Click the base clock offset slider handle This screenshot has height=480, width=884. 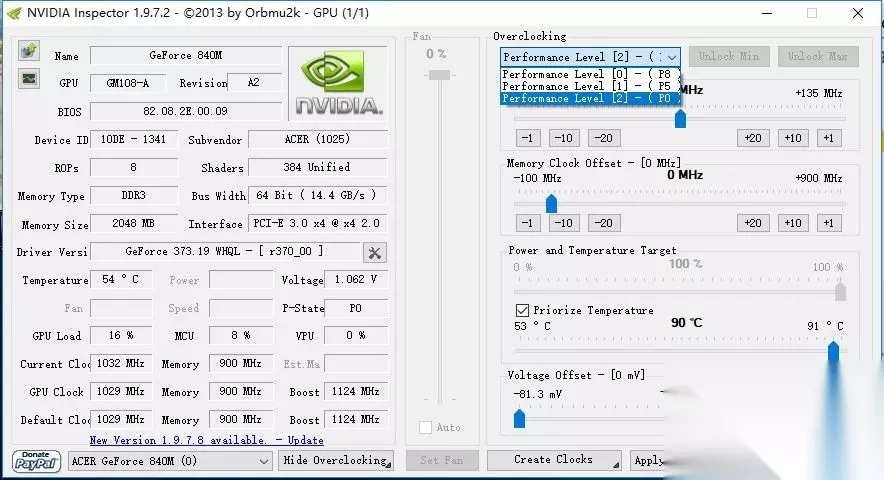680,118
